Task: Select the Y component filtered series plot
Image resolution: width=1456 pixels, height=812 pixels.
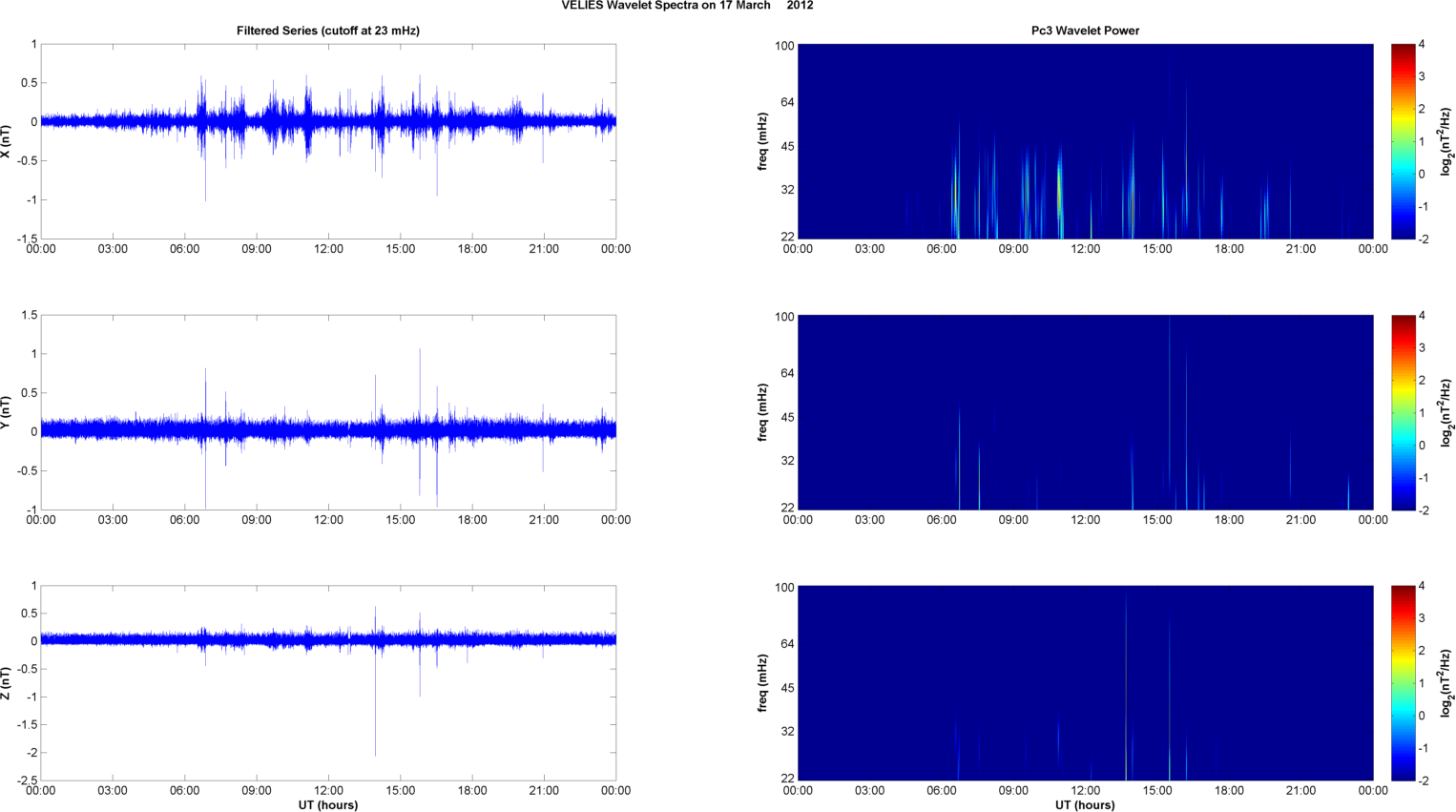Action: (x=328, y=412)
